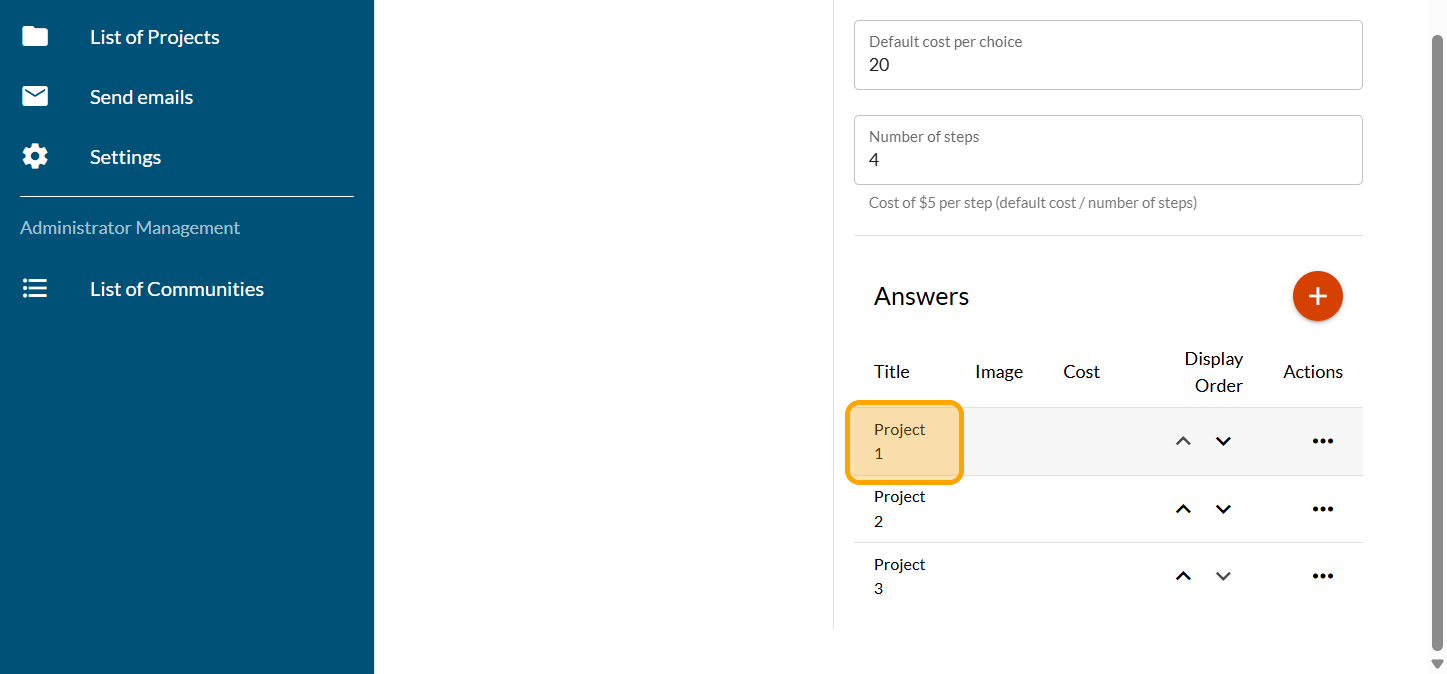Move Project 2 up in display order
The image size is (1447, 674).
point(1183,509)
